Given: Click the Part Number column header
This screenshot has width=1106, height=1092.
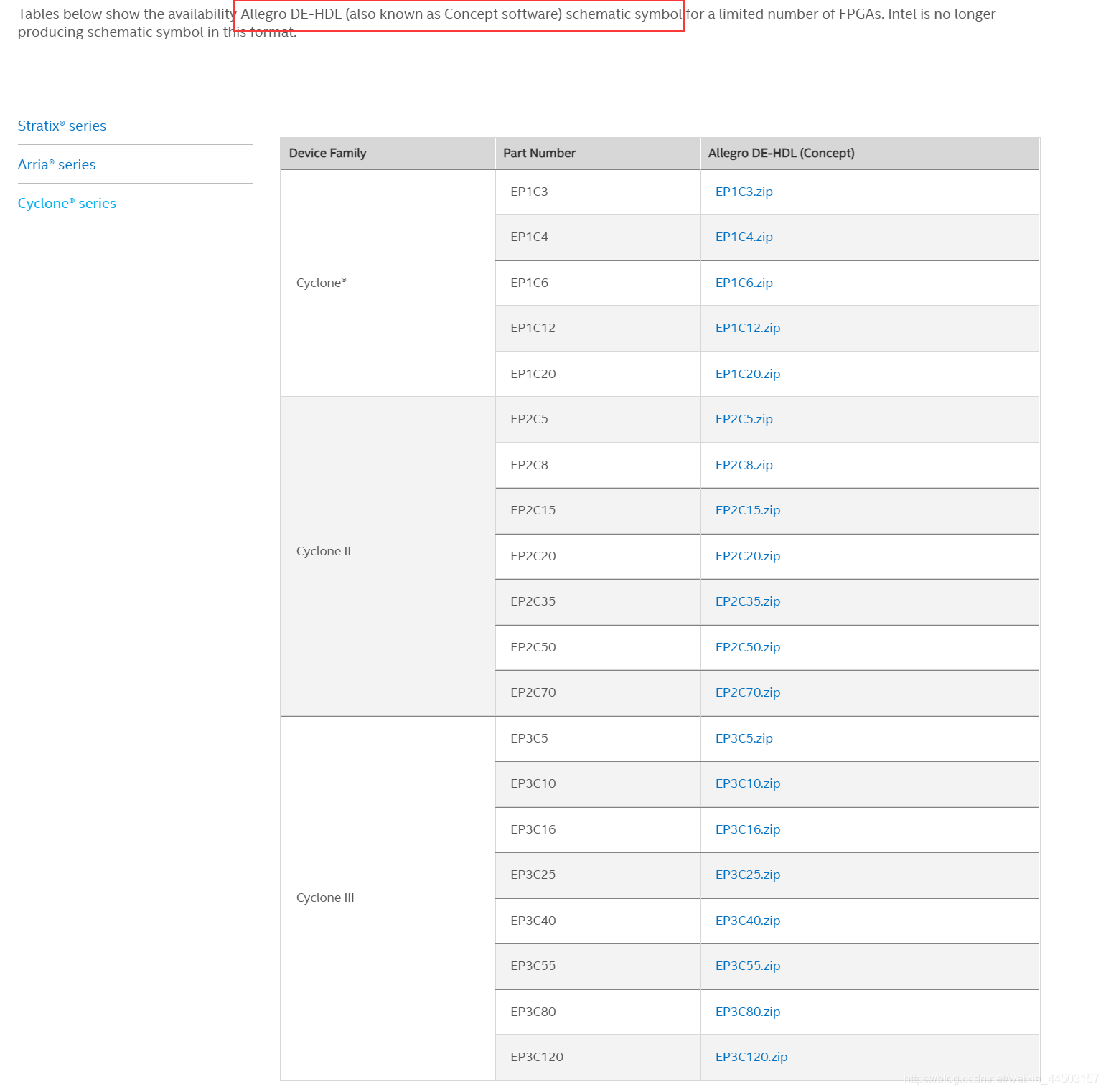Looking at the screenshot, I should click(x=539, y=153).
